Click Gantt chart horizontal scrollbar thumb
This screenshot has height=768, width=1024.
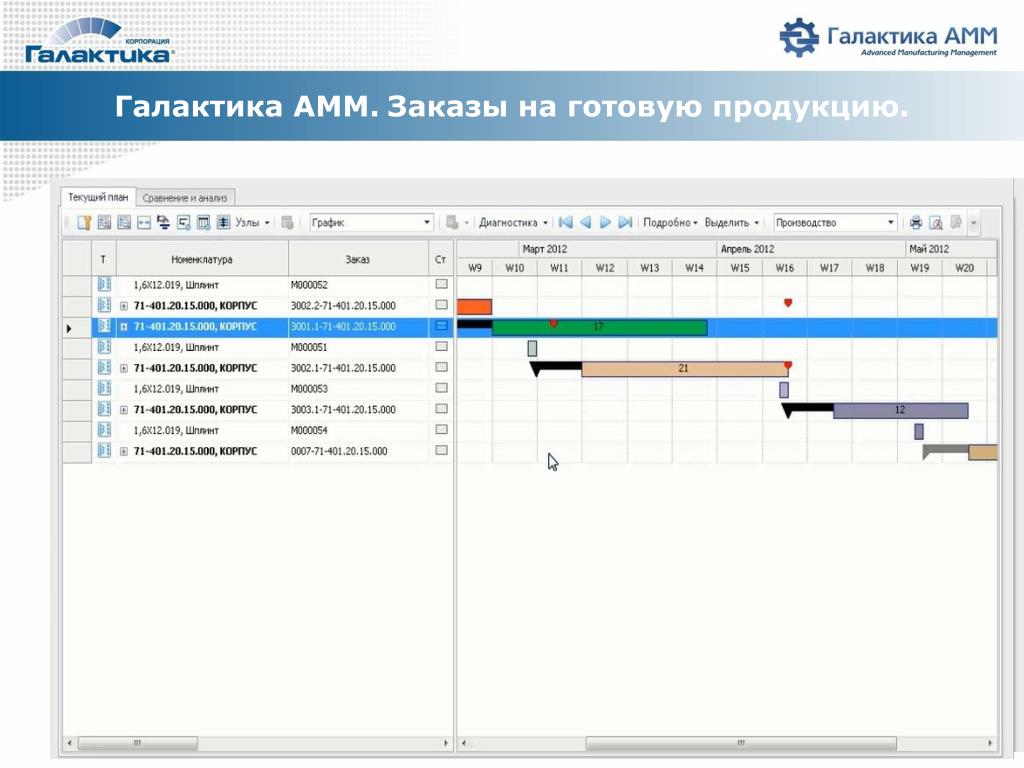741,743
